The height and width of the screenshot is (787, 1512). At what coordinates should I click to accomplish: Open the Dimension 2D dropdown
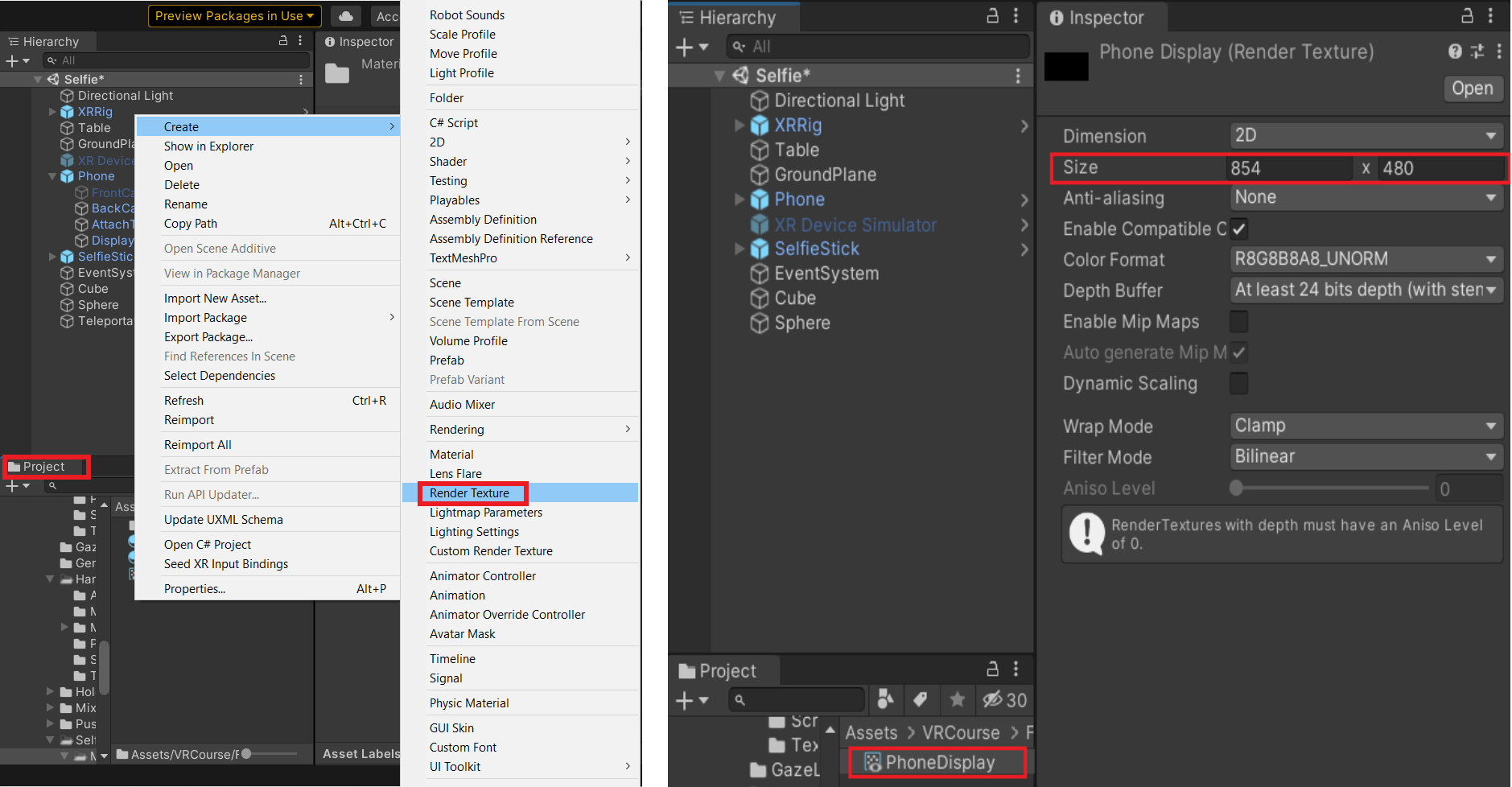tap(1366, 135)
